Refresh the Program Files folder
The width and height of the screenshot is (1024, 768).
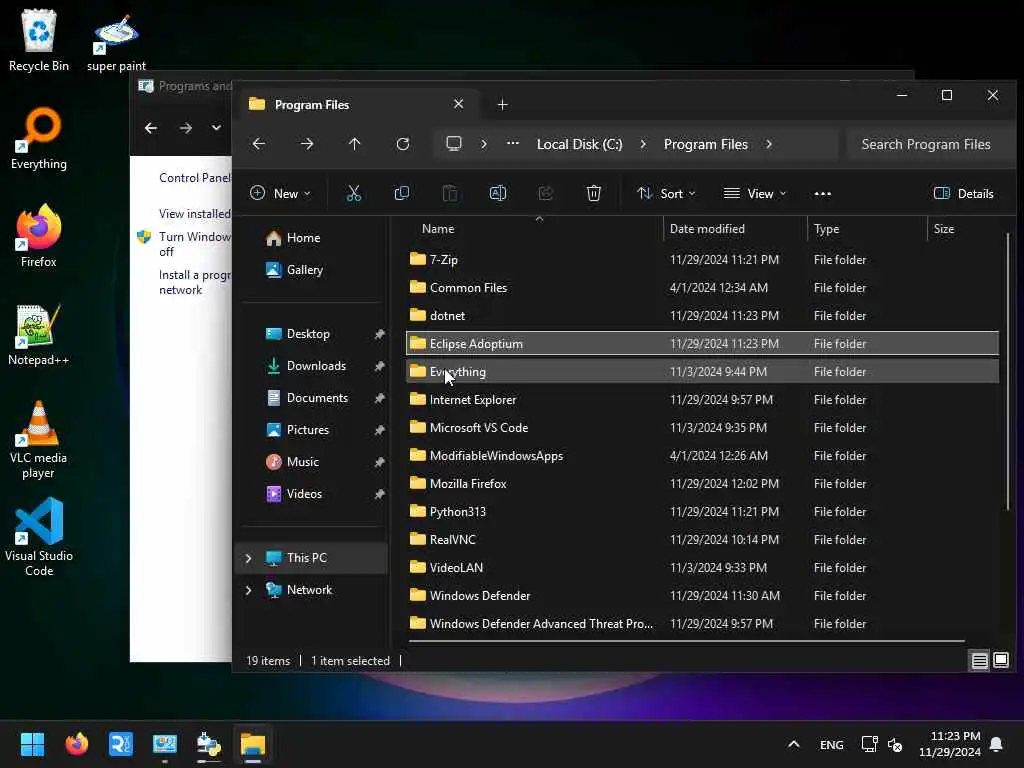pos(403,144)
